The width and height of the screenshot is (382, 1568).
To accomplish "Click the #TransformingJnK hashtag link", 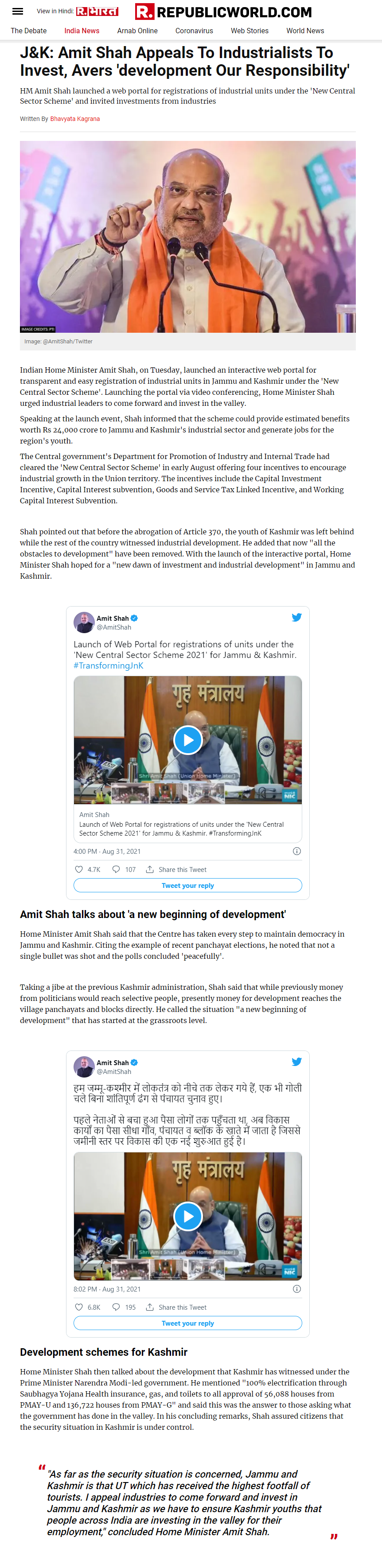I will coord(109,665).
